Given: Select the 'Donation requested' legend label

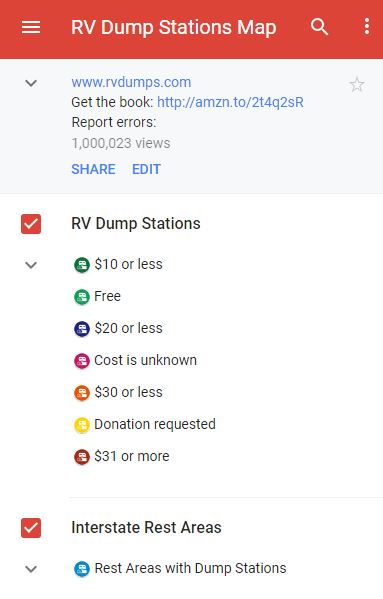Looking at the screenshot, I should coord(155,424).
